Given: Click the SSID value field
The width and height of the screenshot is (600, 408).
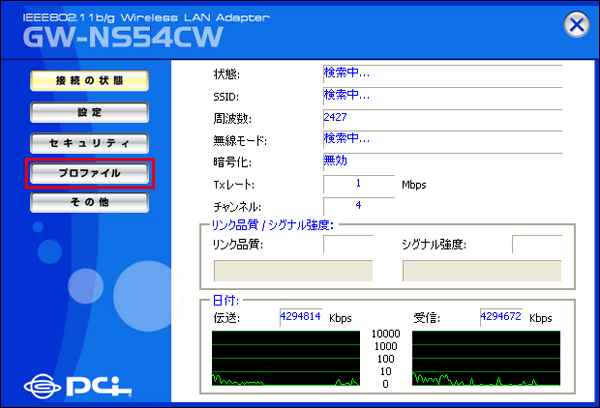Looking at the screenshot, I should coord(442,95).
